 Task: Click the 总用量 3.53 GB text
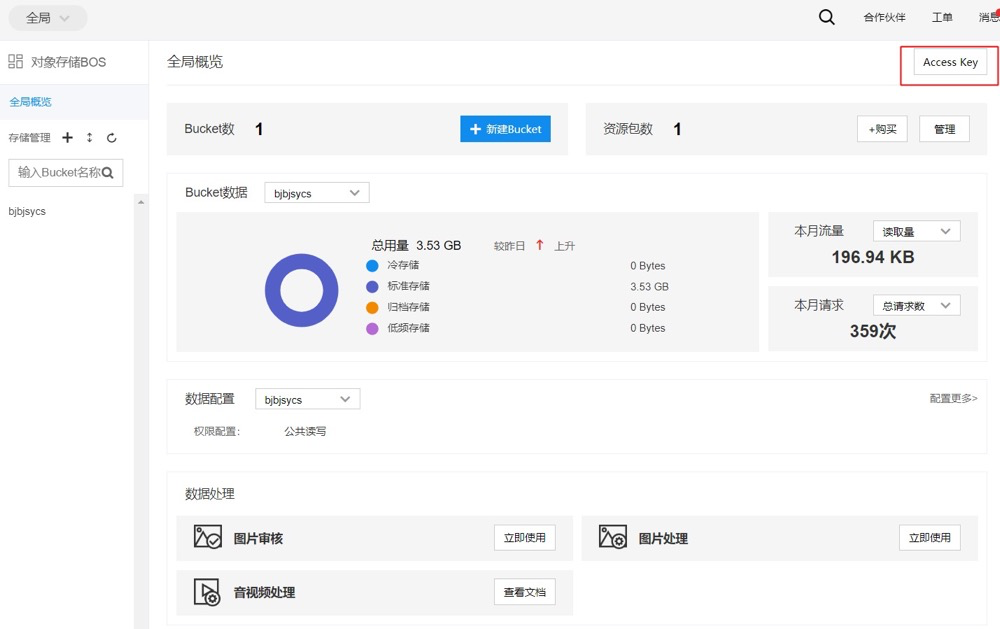click(416, 245)
